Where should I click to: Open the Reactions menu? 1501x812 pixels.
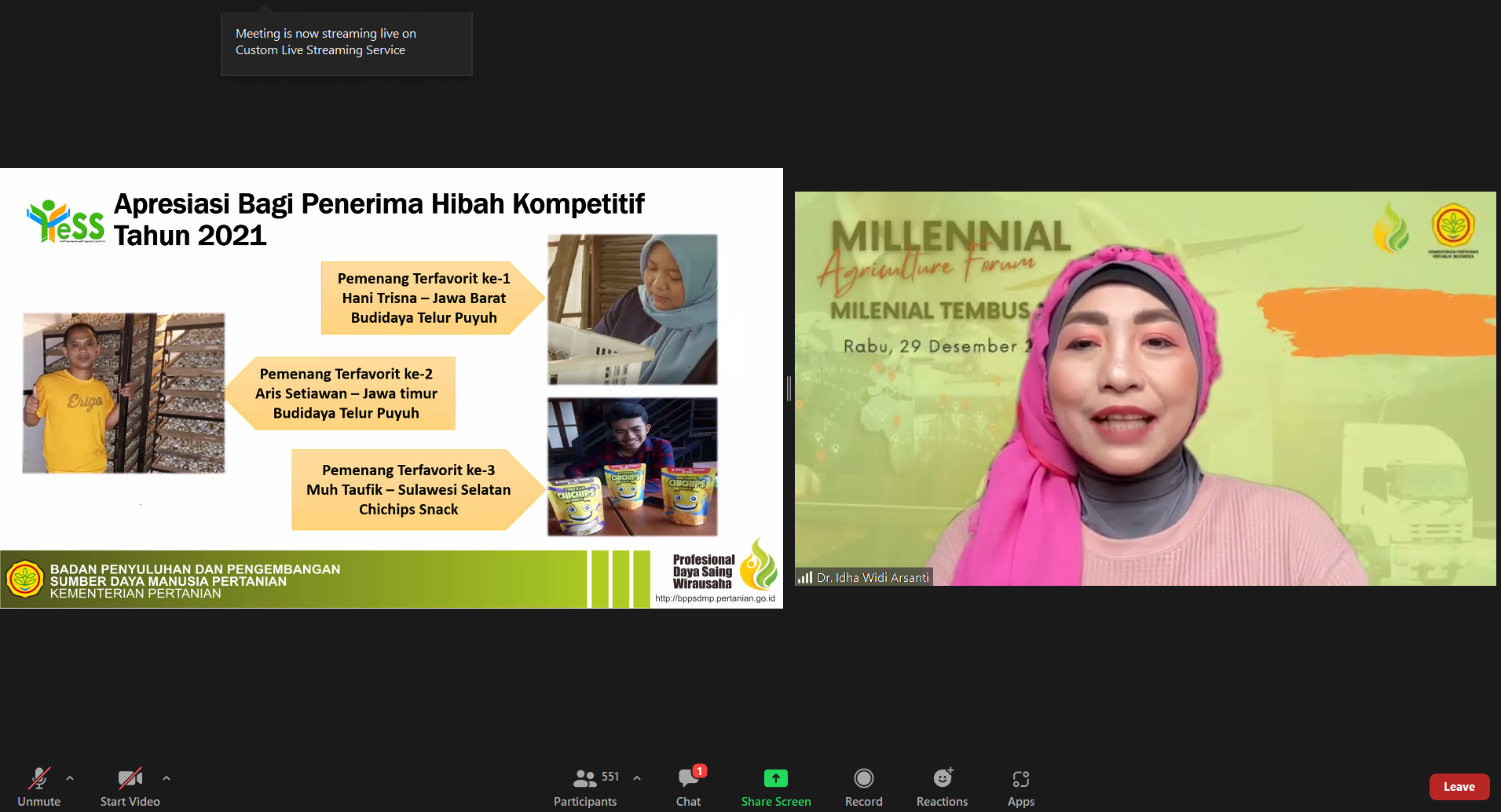pos(942,787)
